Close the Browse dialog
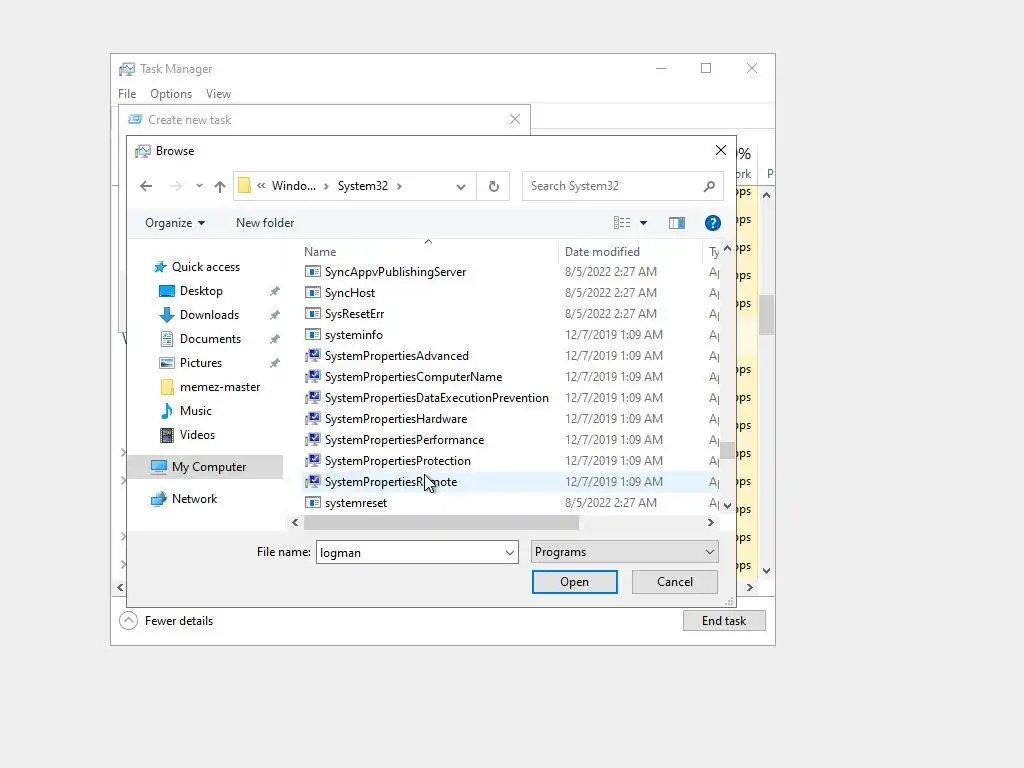The height and width of the screenshot is (768, 1024). pos(720,150)
